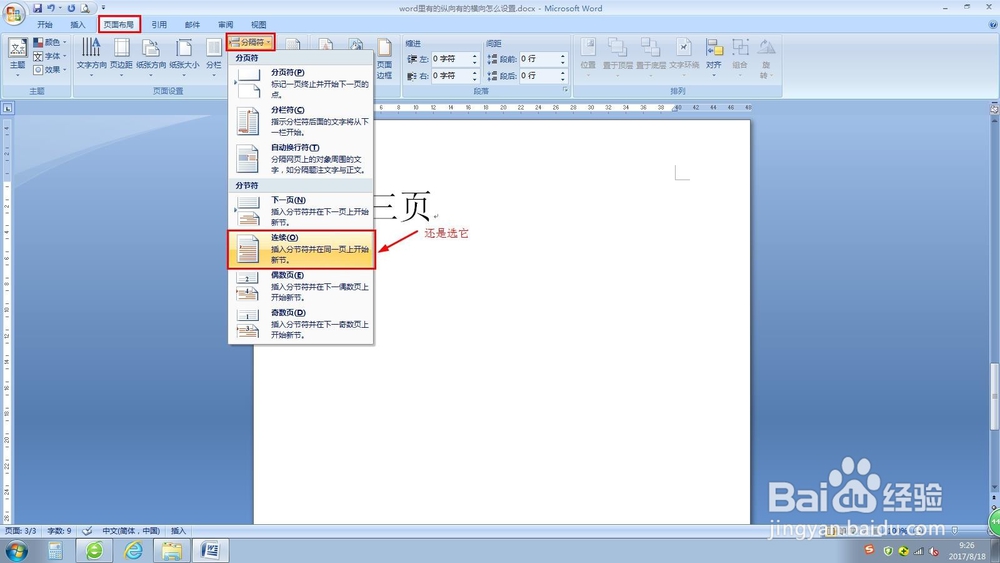
Task: Click the 纸张大小 paper size button
Action: [184, 57]
